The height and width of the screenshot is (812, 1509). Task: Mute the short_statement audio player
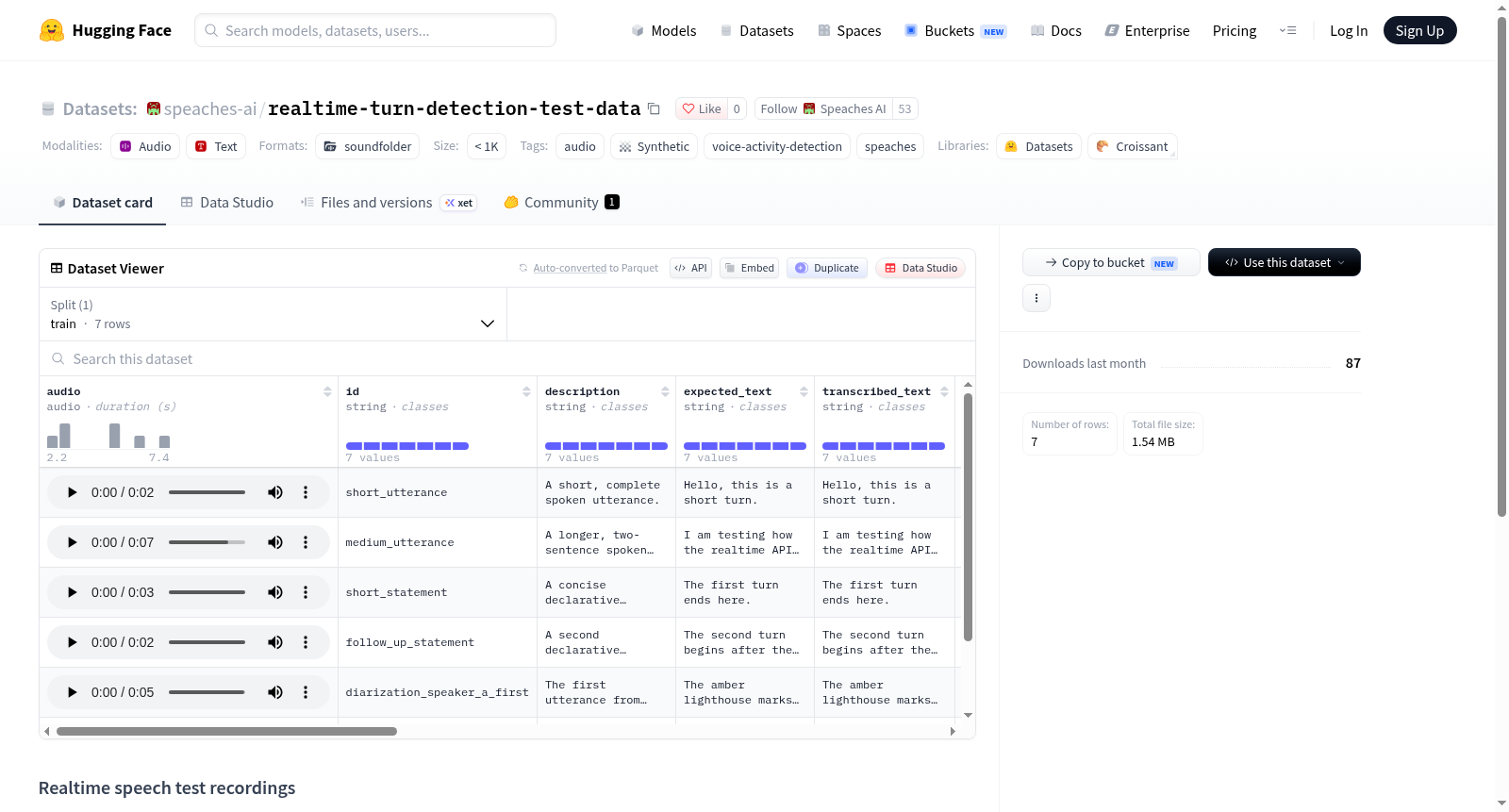[x=275, y=592]
